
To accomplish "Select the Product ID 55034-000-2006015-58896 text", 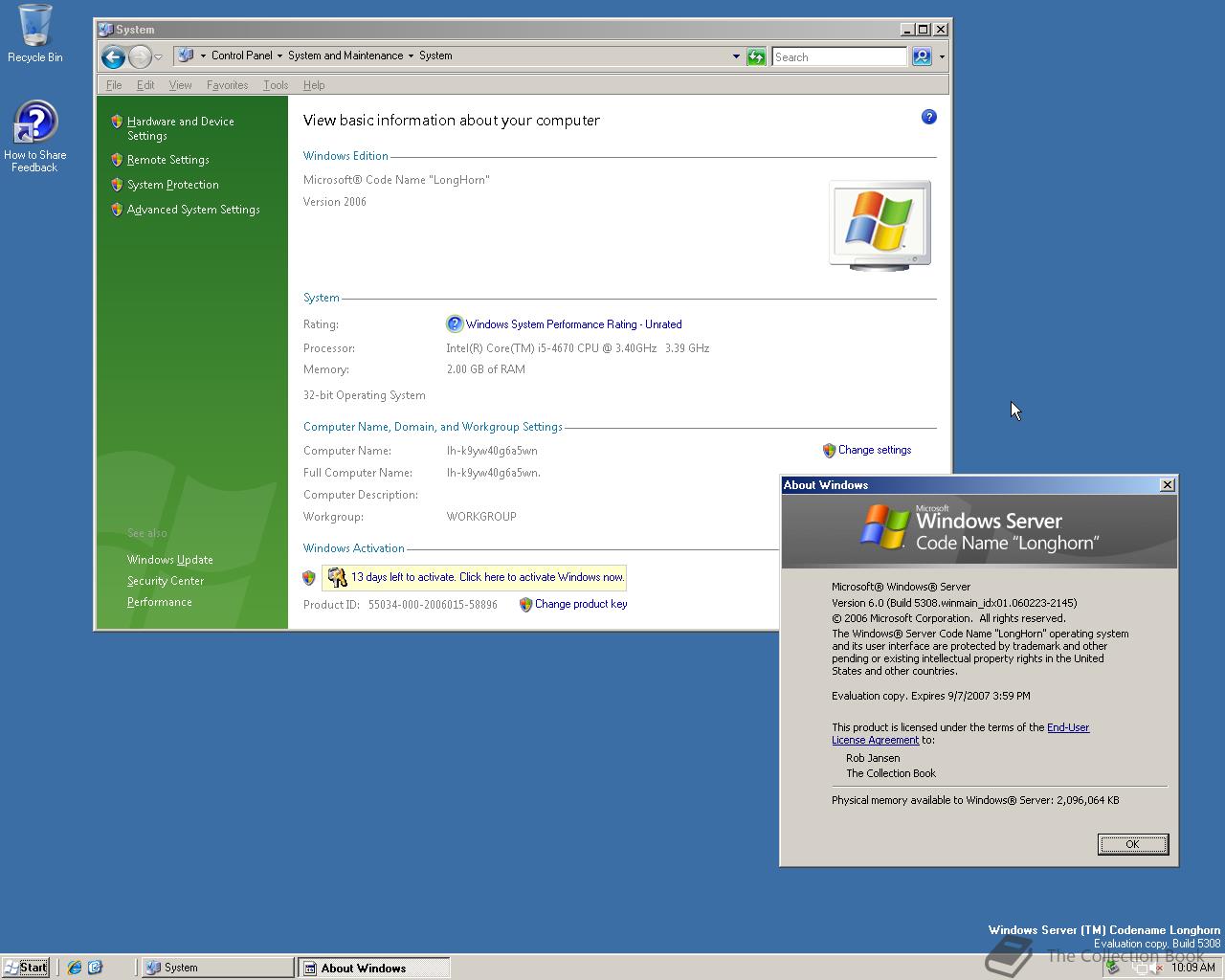I will pos(433,605).
